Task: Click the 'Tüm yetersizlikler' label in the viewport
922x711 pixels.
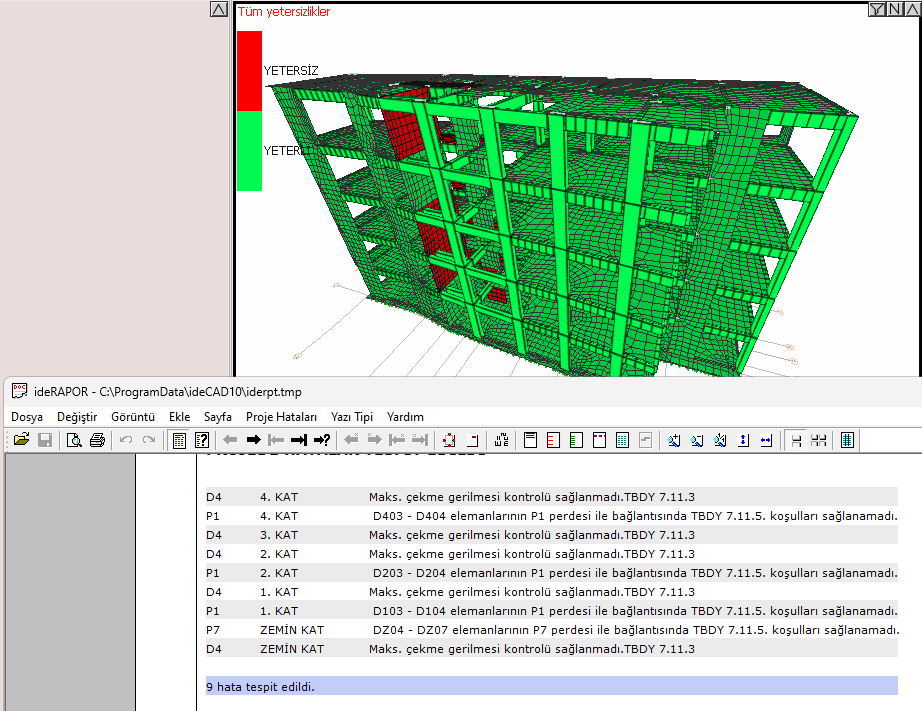Action: (x=284, y=12)
